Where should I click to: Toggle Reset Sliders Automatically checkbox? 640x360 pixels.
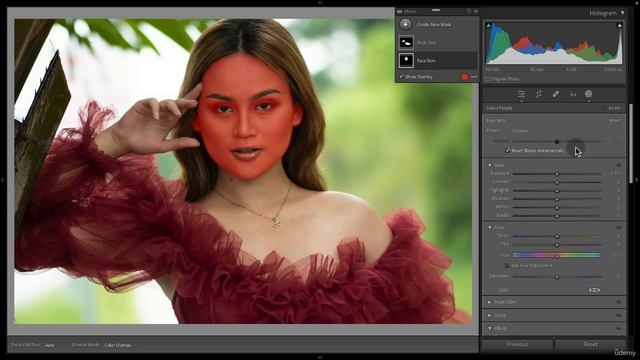[x=507, y=151]
